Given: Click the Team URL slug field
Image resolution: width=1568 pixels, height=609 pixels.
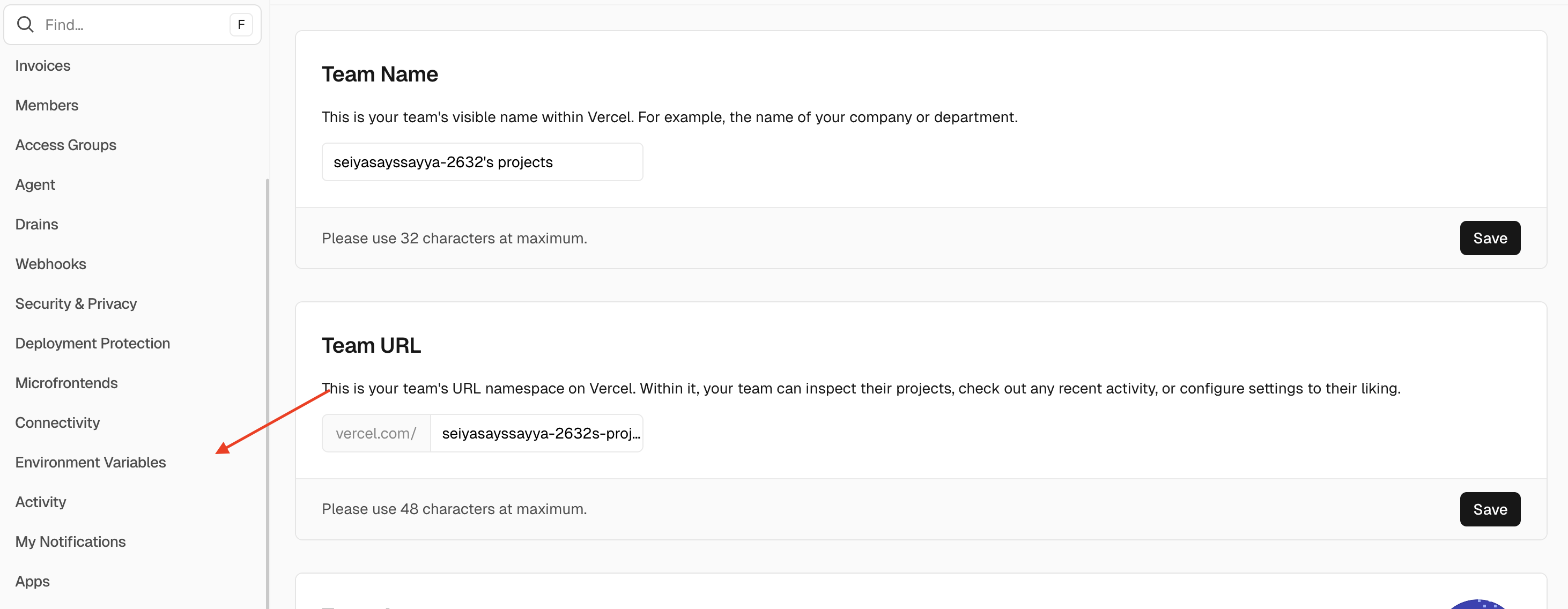Looking at the screenshot, I should (536, 433).
